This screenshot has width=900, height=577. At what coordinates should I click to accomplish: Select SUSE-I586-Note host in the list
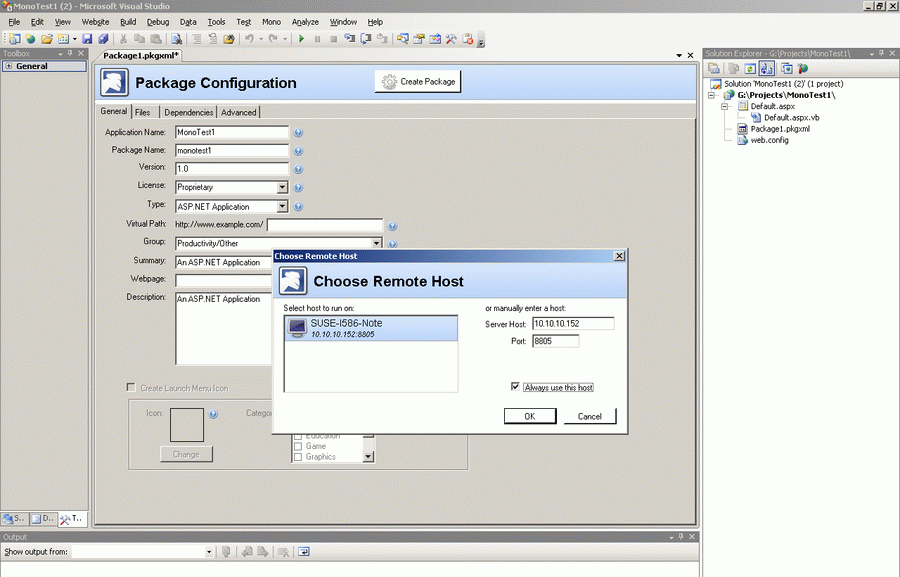[x=371, y=328]
